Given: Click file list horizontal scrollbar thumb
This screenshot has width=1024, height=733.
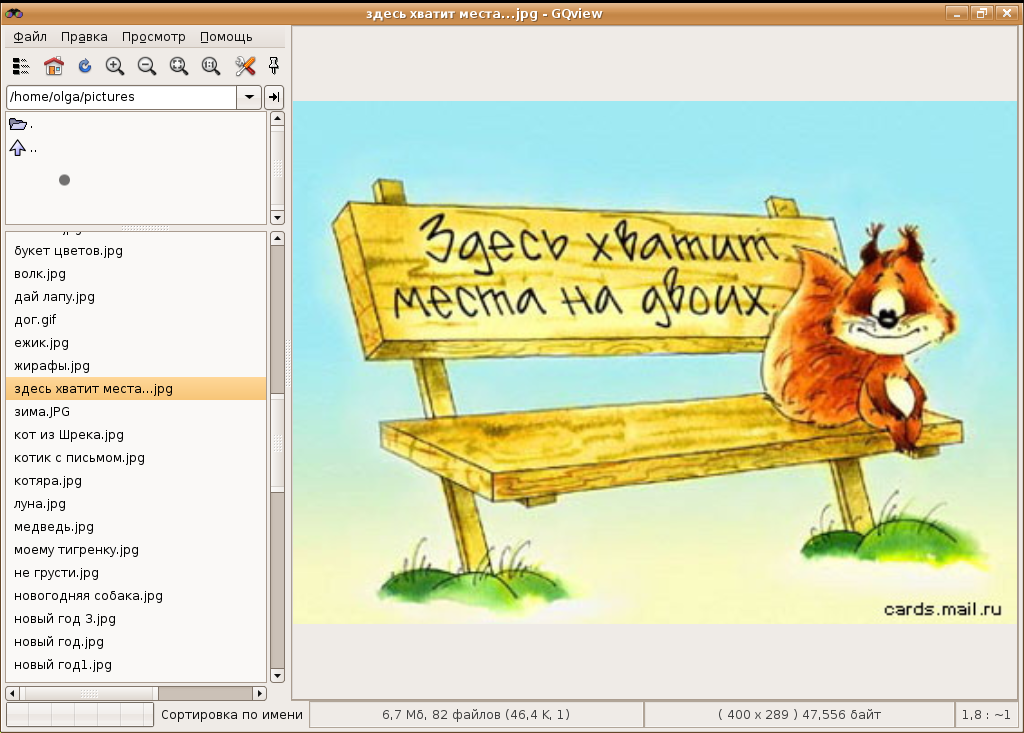Looking at the screenshot, I should (x=89, y=693).
